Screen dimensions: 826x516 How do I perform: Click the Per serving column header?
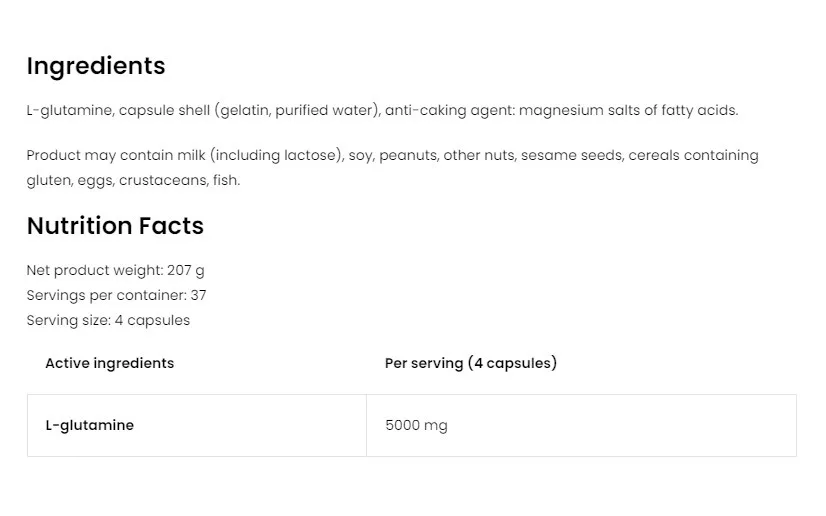tap(471, 363)
